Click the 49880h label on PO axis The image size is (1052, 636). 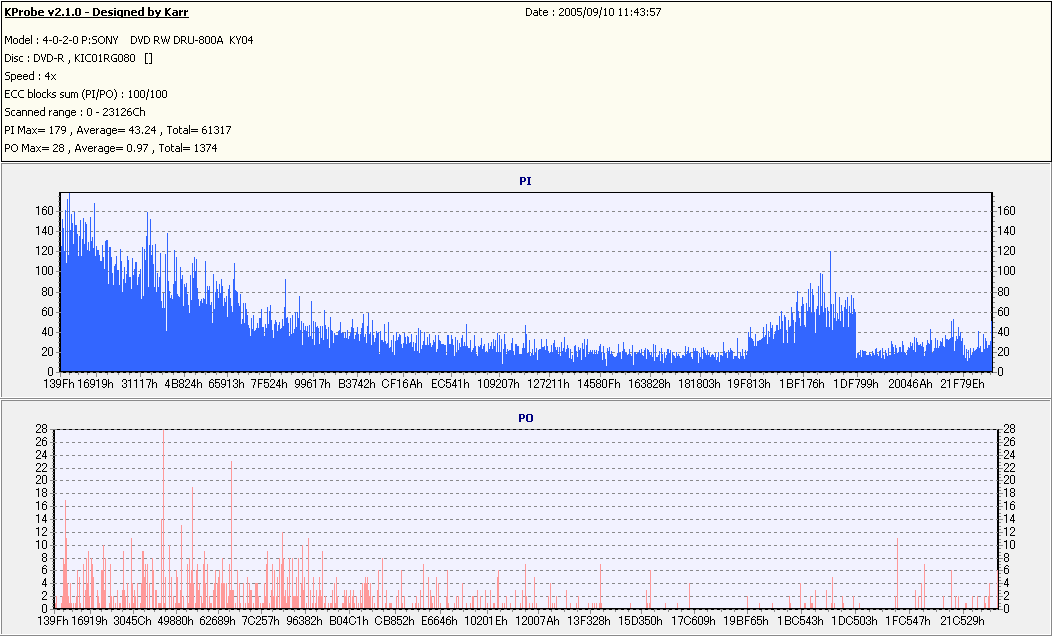175,621
